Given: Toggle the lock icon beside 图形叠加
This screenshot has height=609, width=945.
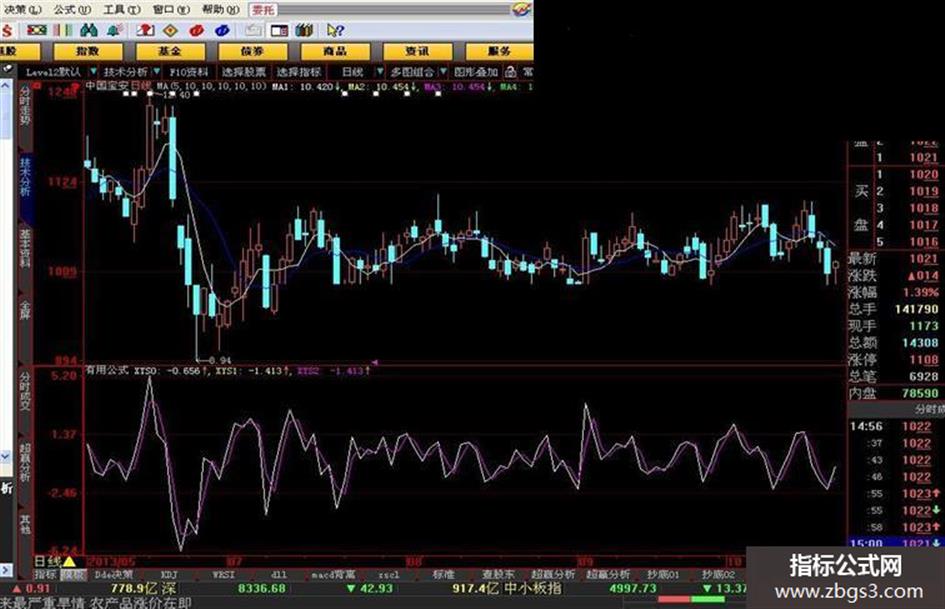Looking at the screenshot, I should [510, 72].
